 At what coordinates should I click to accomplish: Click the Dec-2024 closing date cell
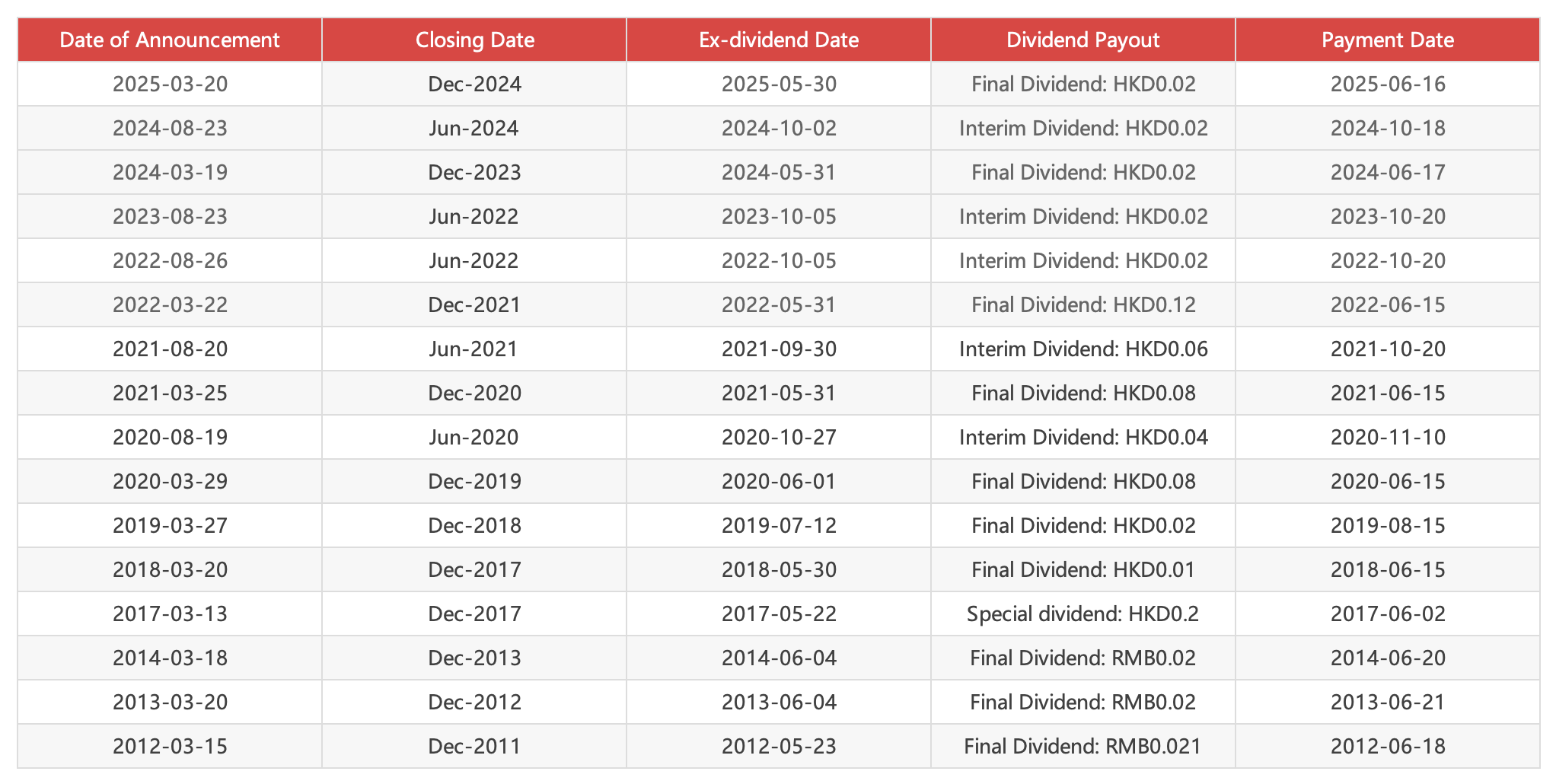tap(474, 84)
